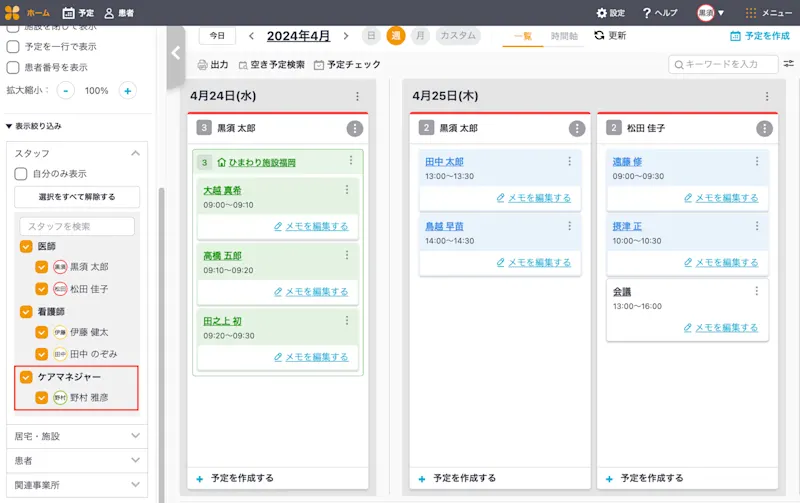Screen dimensions: 800x503
Task: Open options for 遠藤 修 appointment
Action: [757, 161]
